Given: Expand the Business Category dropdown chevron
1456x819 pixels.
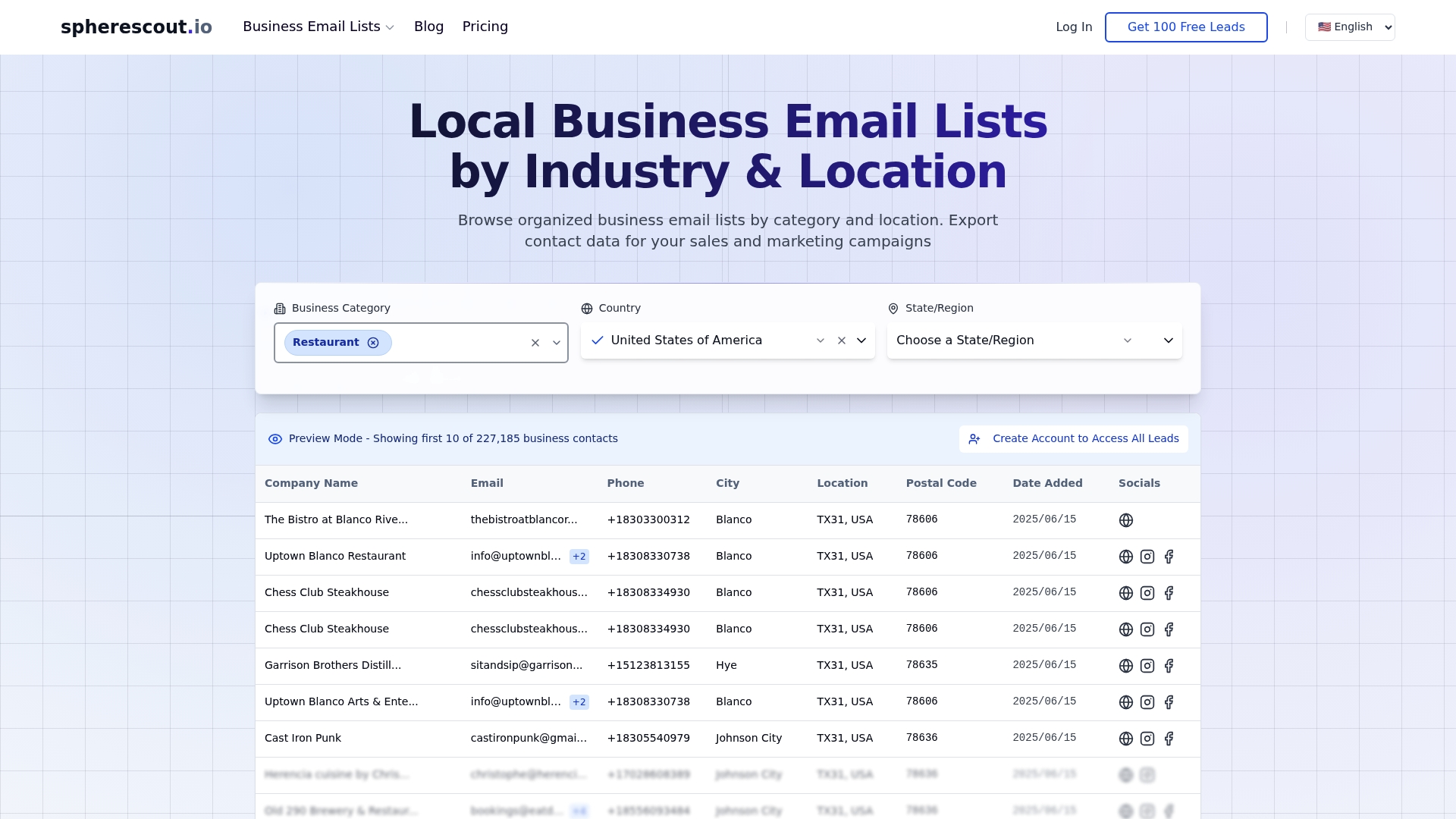Looking at the screenshot, I should click(557, 343).
